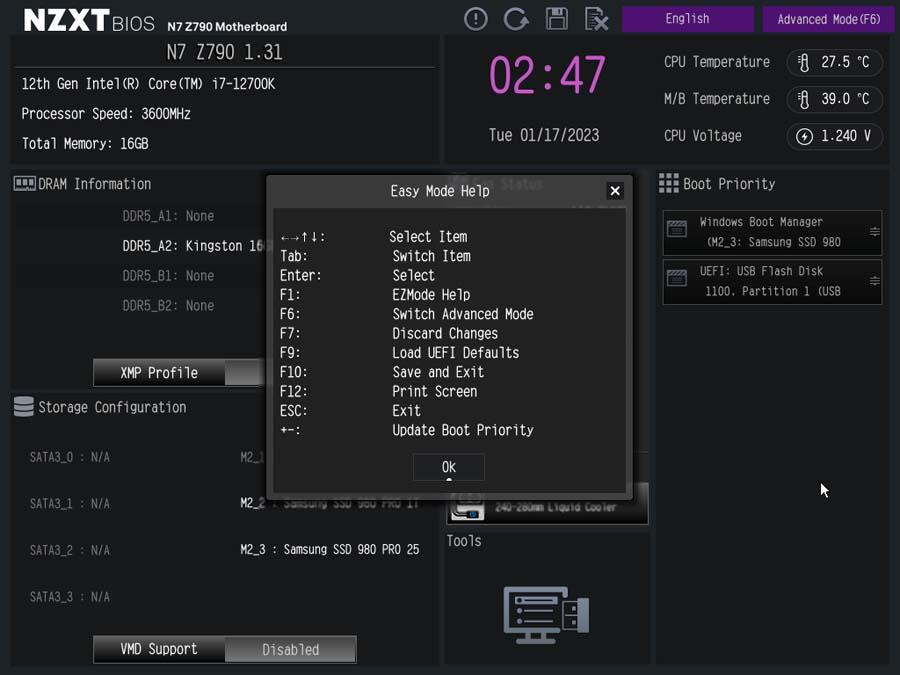Click SATA3_3 : N/A entry
This screenshot has width=900, height=675.
tap(69, 596)
